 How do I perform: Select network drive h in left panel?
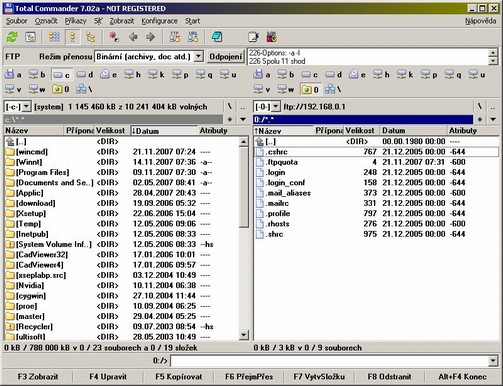(132, 74)
